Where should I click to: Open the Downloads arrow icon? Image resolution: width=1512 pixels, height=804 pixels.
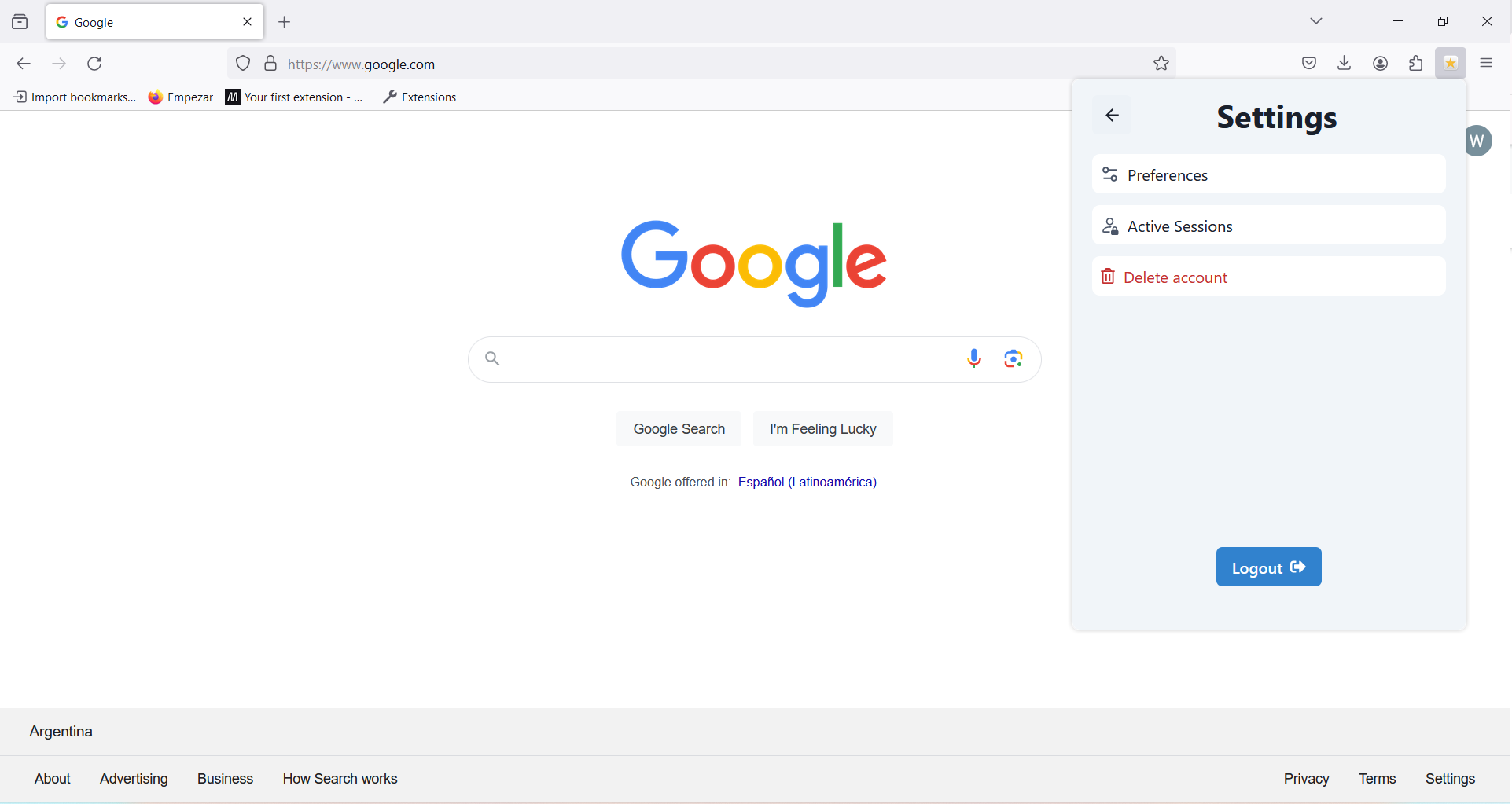(x=1345, y=63)
